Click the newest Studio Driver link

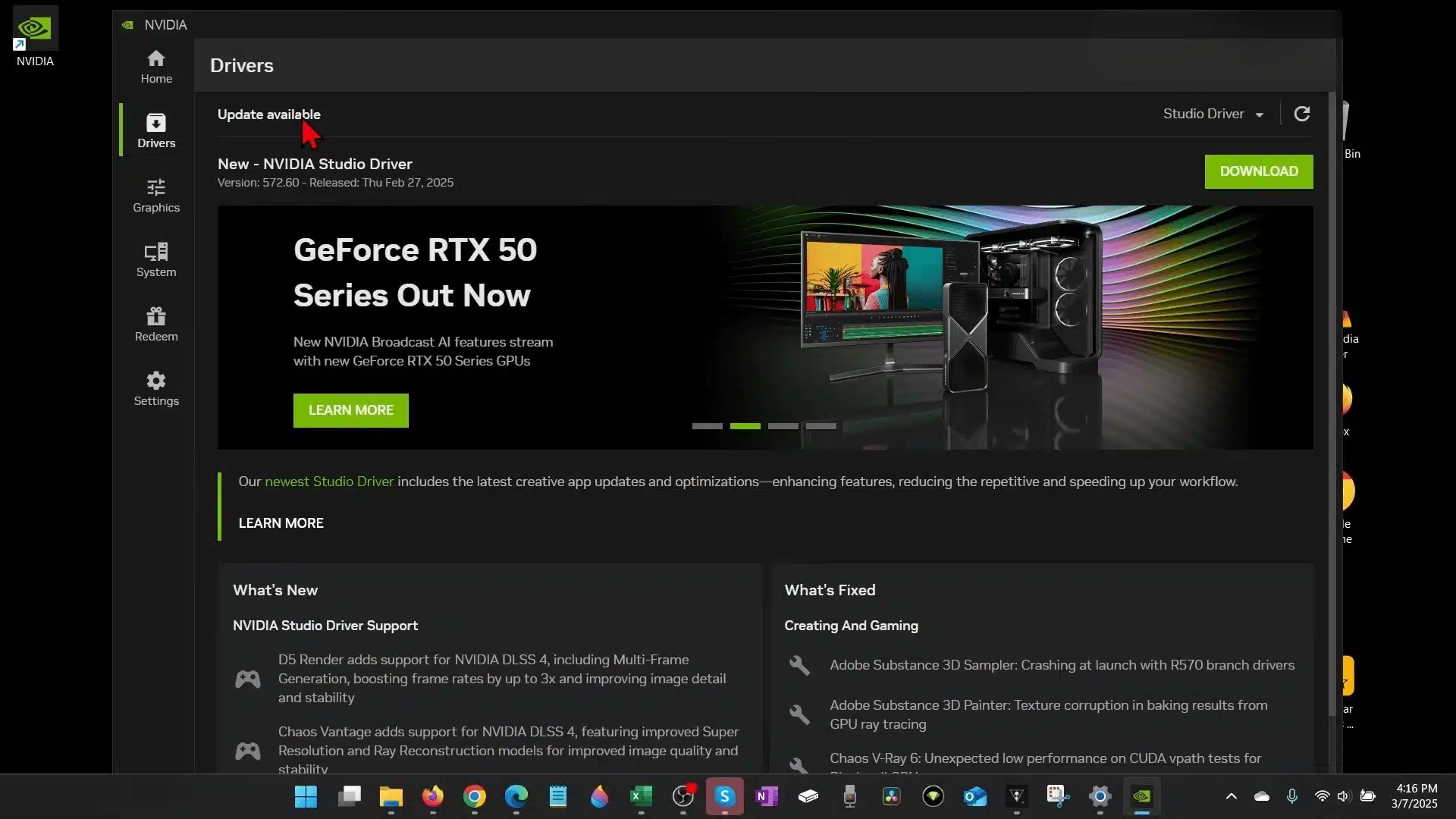pyautogui.click(x=329, y=482)
